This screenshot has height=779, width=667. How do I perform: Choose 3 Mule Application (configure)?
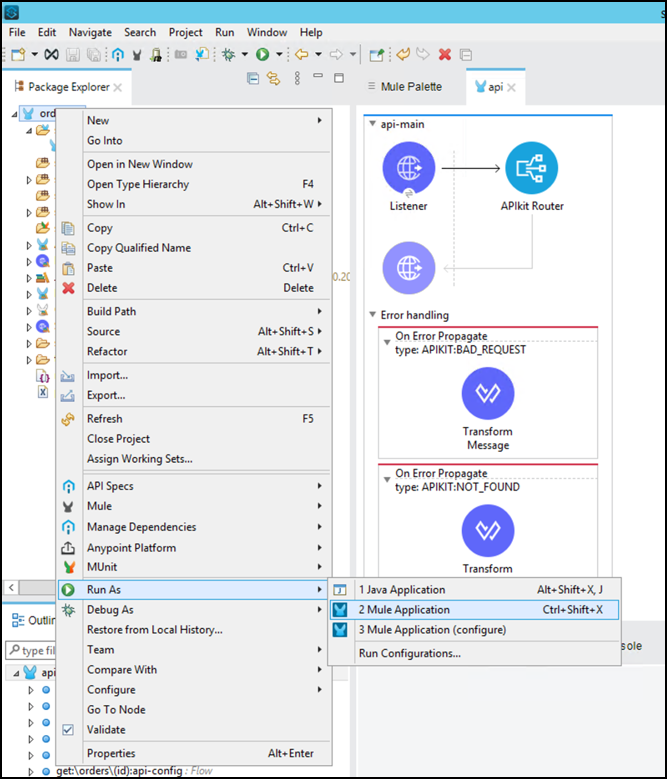tap(474, 630)
